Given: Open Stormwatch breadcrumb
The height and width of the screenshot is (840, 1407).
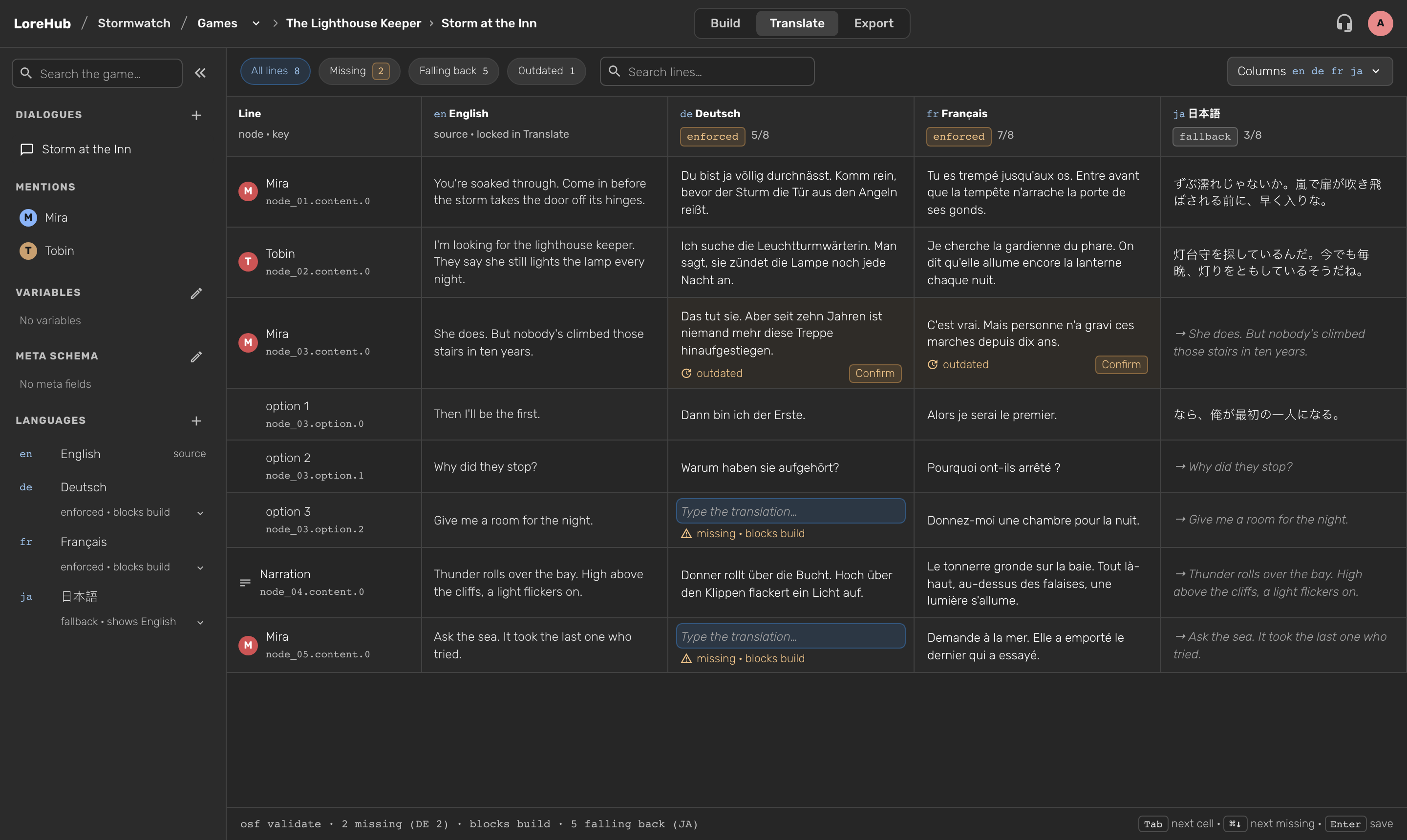Looking at the screenshot, I should click(134, 23).
